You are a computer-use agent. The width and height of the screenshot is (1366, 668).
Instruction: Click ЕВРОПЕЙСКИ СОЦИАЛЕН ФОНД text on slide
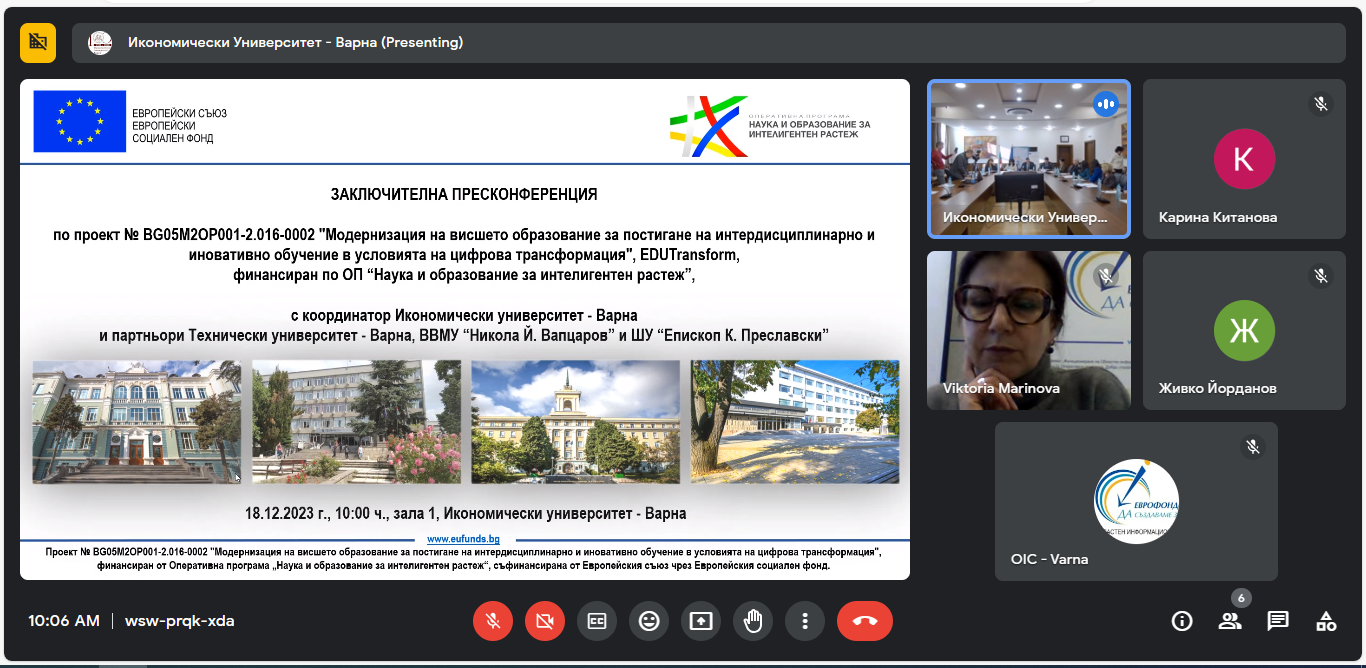[173, 132]
